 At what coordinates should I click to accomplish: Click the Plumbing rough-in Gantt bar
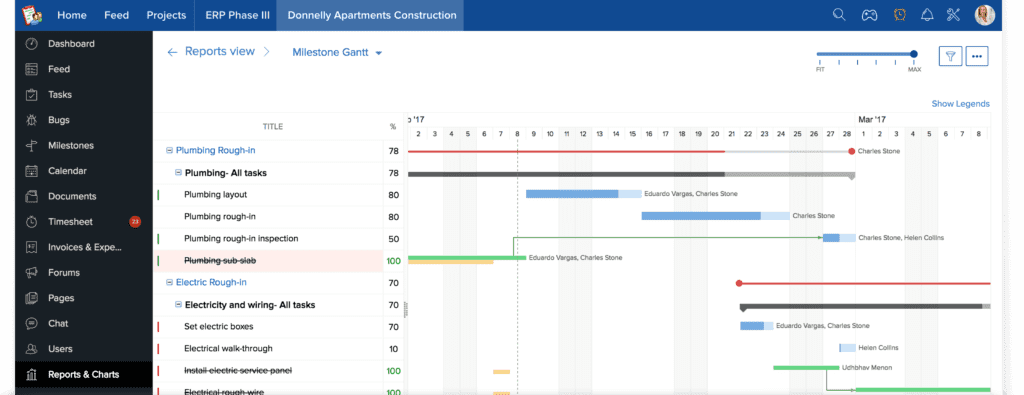tap(715, 215)
